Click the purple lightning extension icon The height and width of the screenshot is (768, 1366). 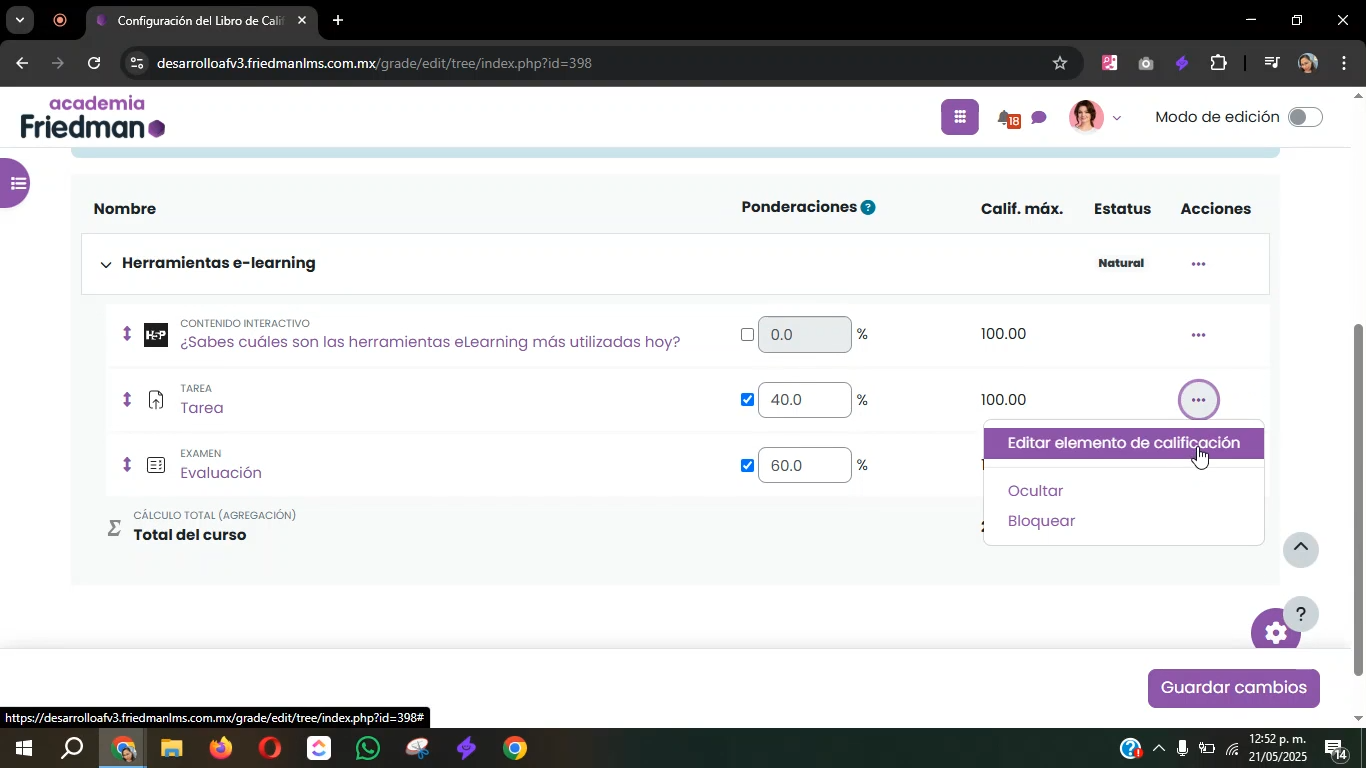1182,63
